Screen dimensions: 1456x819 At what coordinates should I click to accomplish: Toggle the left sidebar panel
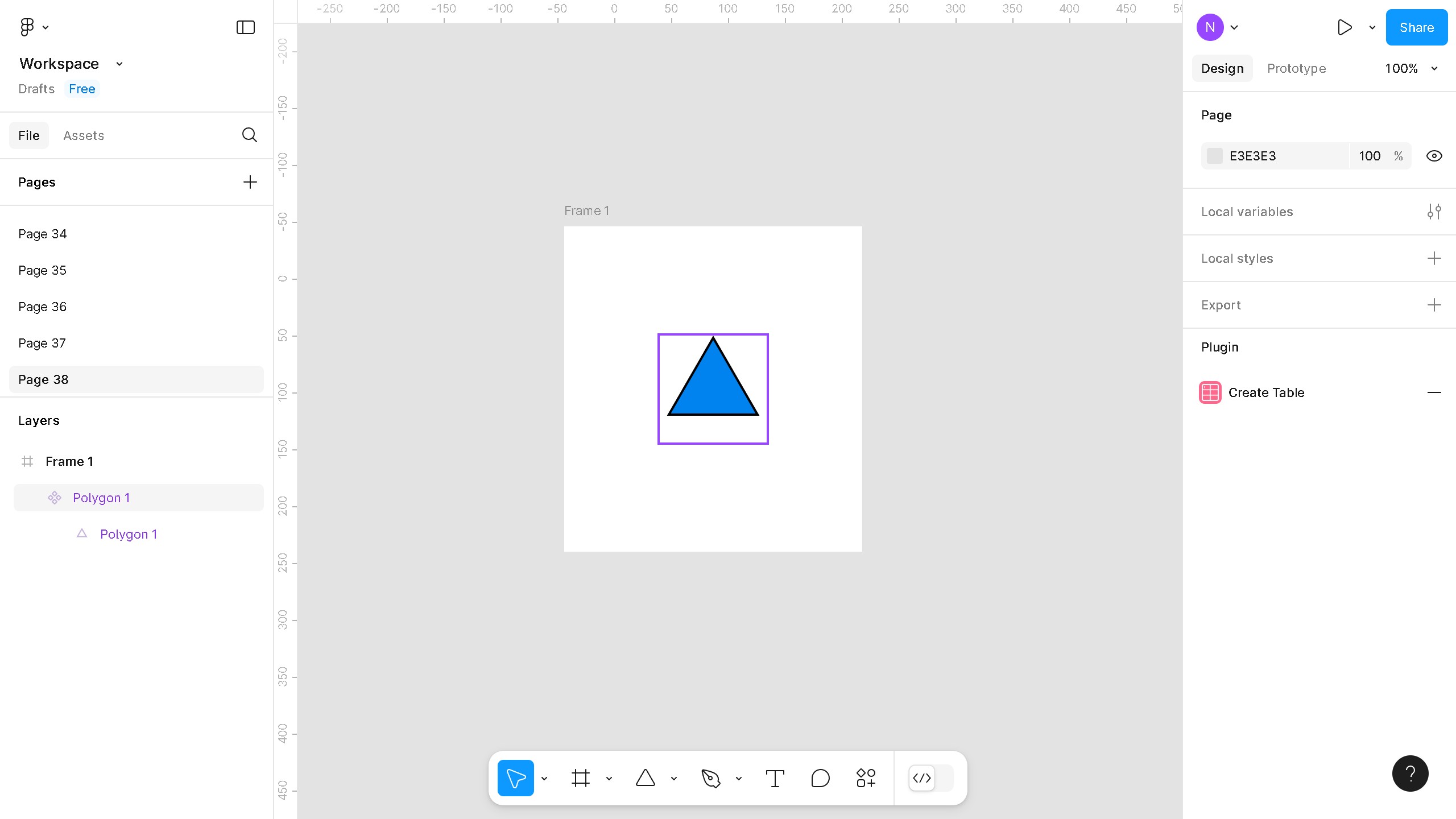point(244,27)
